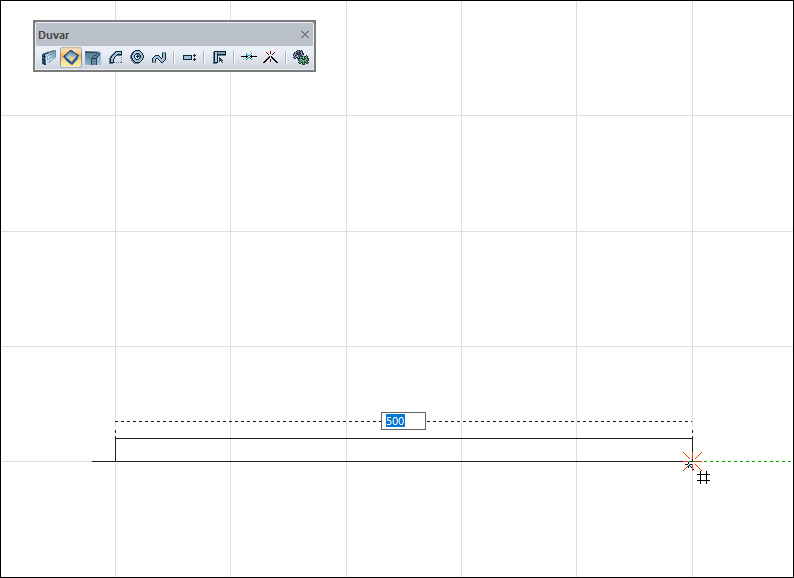
Task: Click the break walls at intersection icon
Action: pos(270,57)
